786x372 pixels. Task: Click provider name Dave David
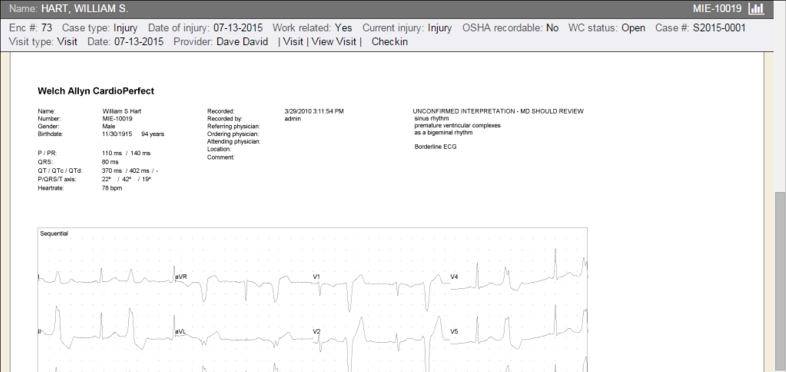coord(242,42)
